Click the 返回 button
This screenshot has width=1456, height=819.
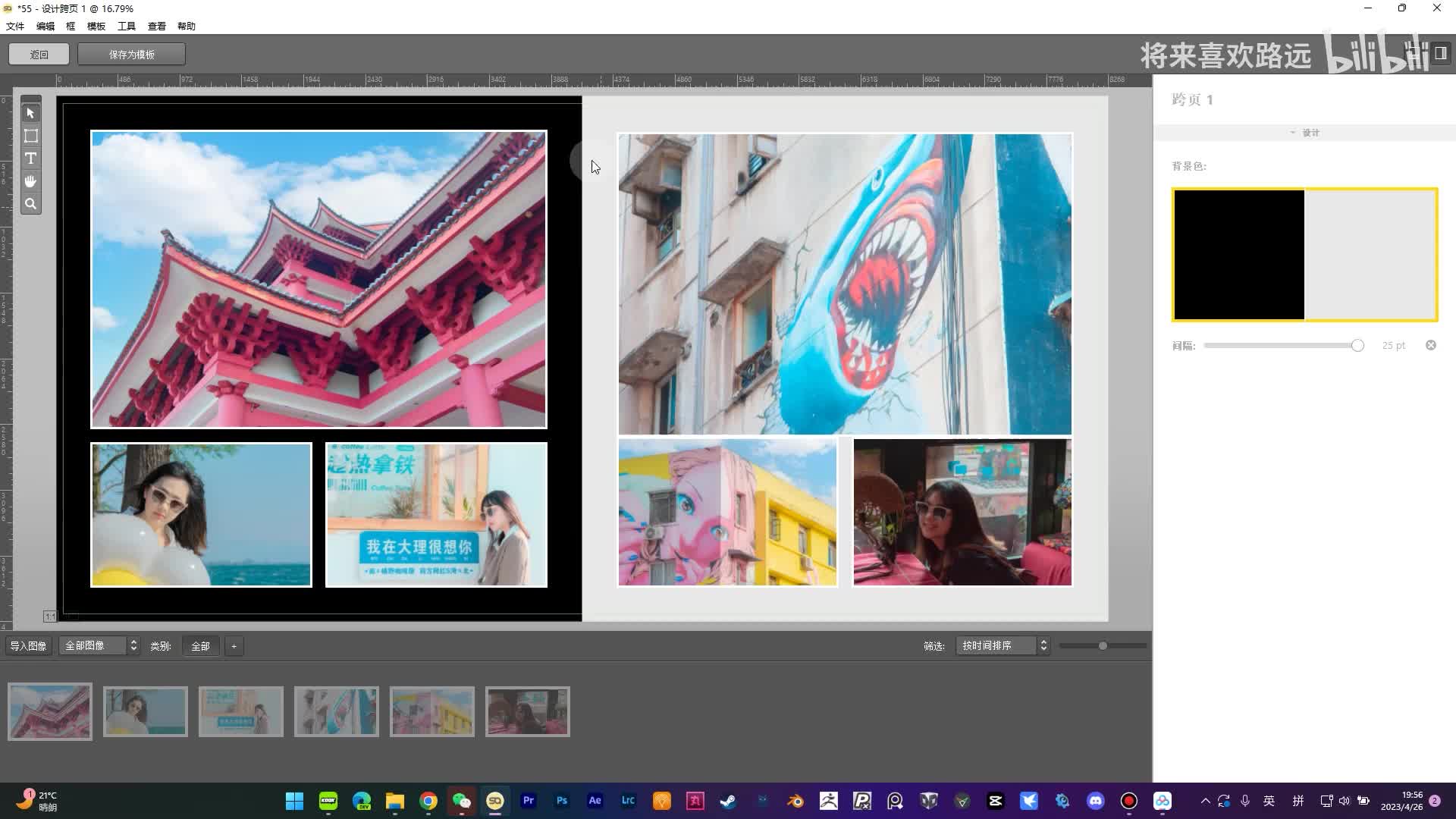[x=39, y=55]
